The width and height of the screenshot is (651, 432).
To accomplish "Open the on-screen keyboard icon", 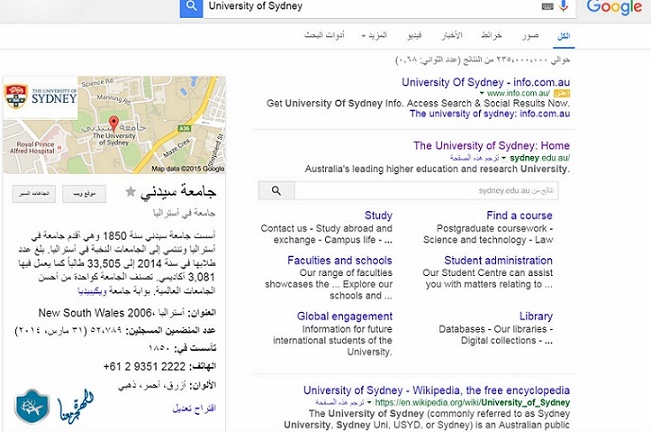I will [x=548, y=6].
